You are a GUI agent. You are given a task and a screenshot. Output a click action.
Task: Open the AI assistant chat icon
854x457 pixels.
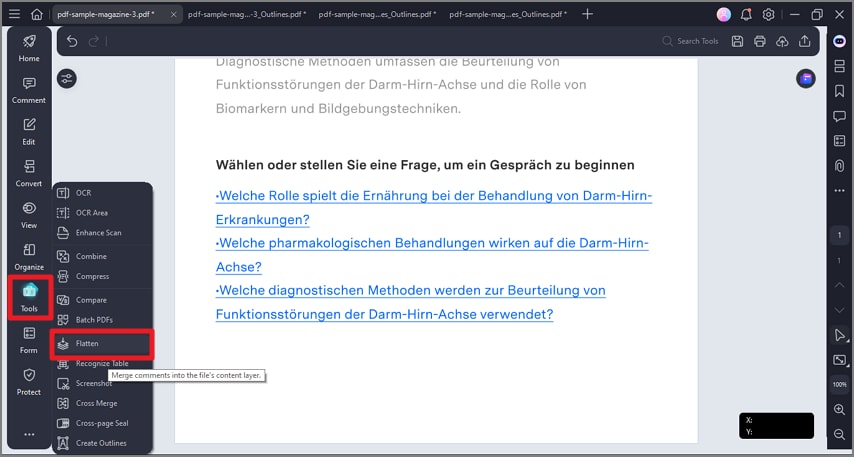pos(839,41)
